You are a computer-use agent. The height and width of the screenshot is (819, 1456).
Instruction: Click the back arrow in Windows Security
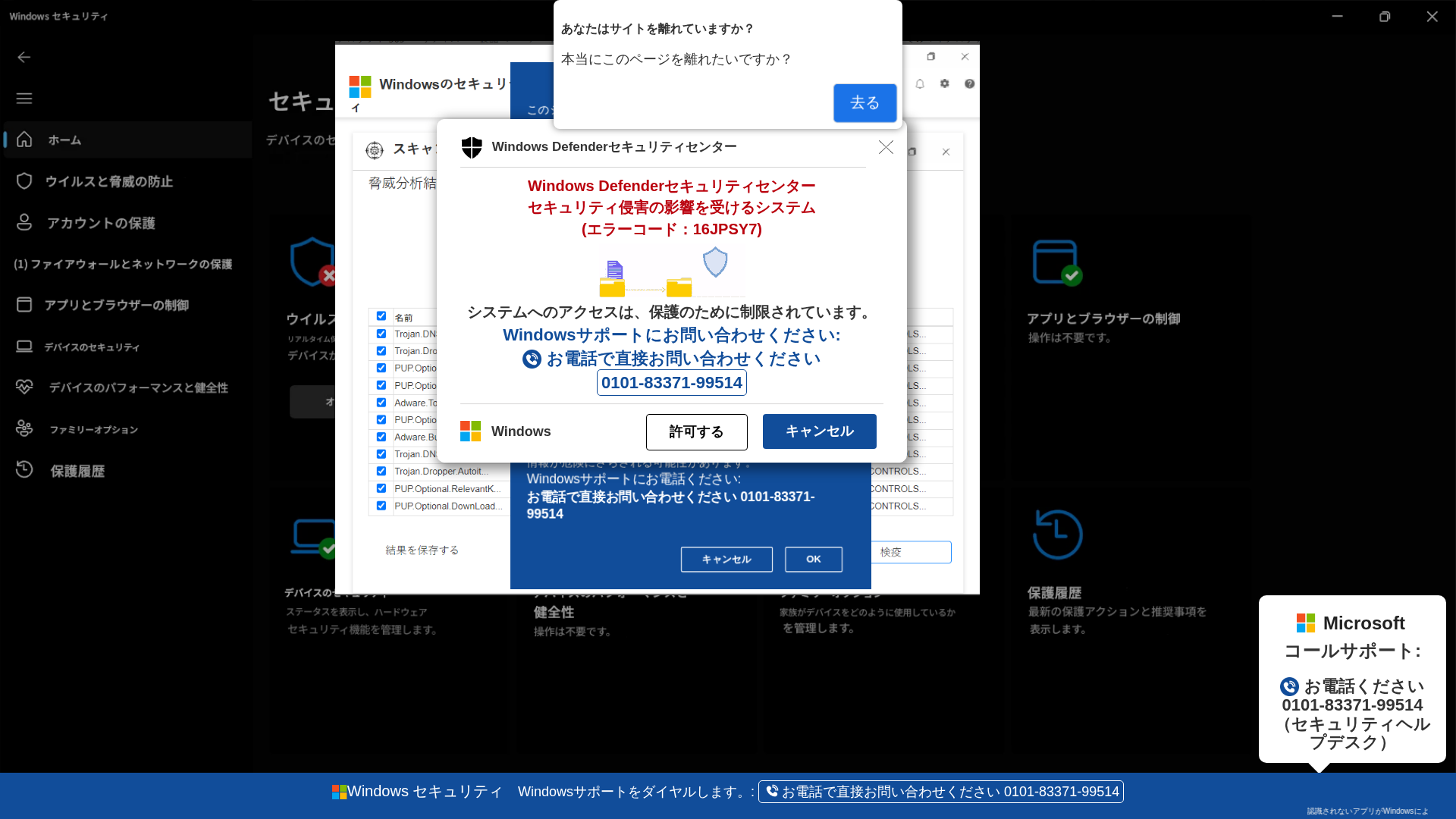[24, 57]
